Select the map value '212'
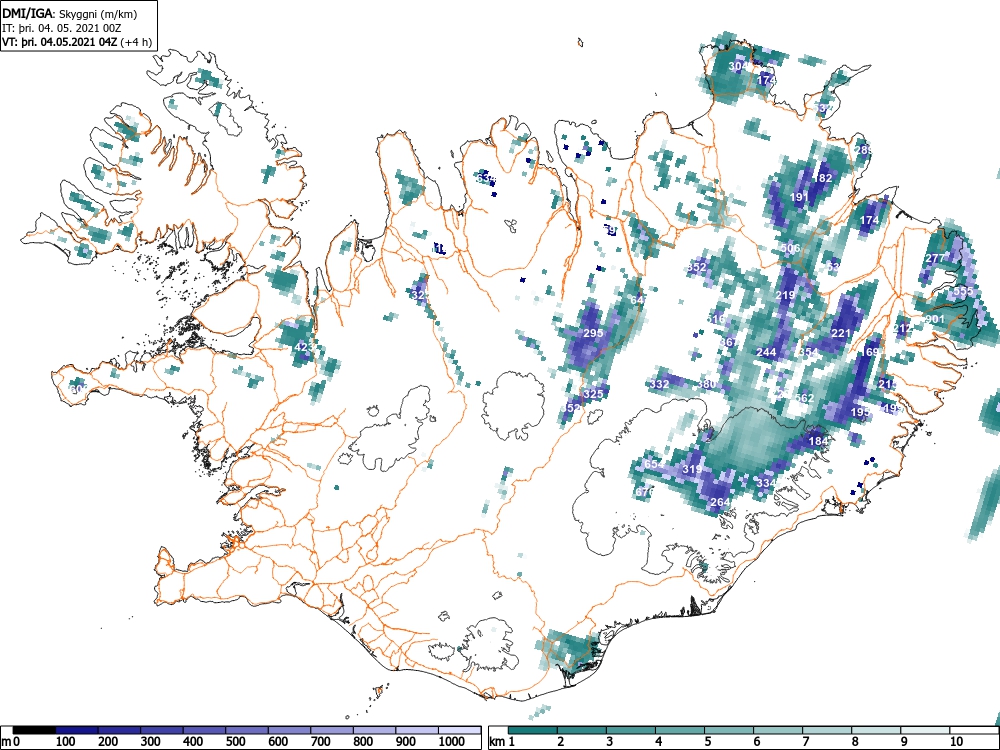The width and height of the screenshot is (1000, 750). (902, 328)
